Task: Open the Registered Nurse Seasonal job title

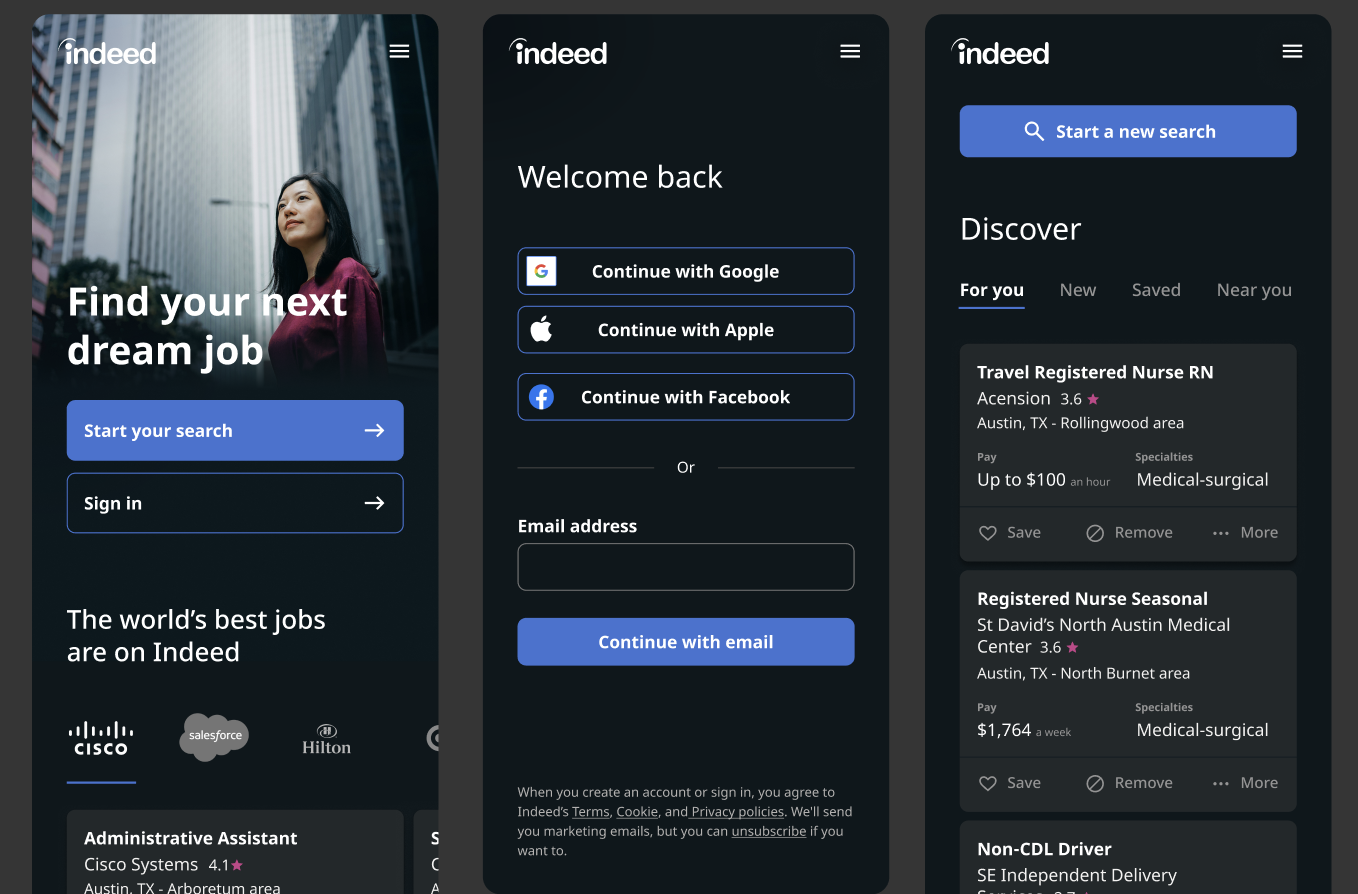Action: pyautogui.click(x=1092, y=598)
